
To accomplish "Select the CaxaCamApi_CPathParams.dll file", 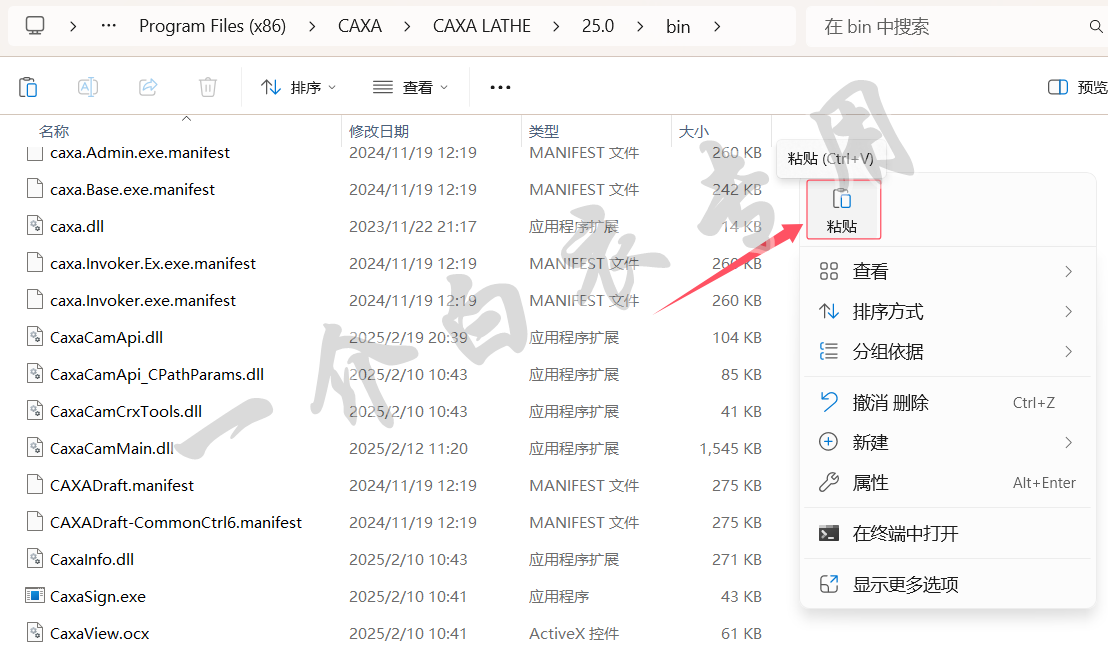I will 157,375.
